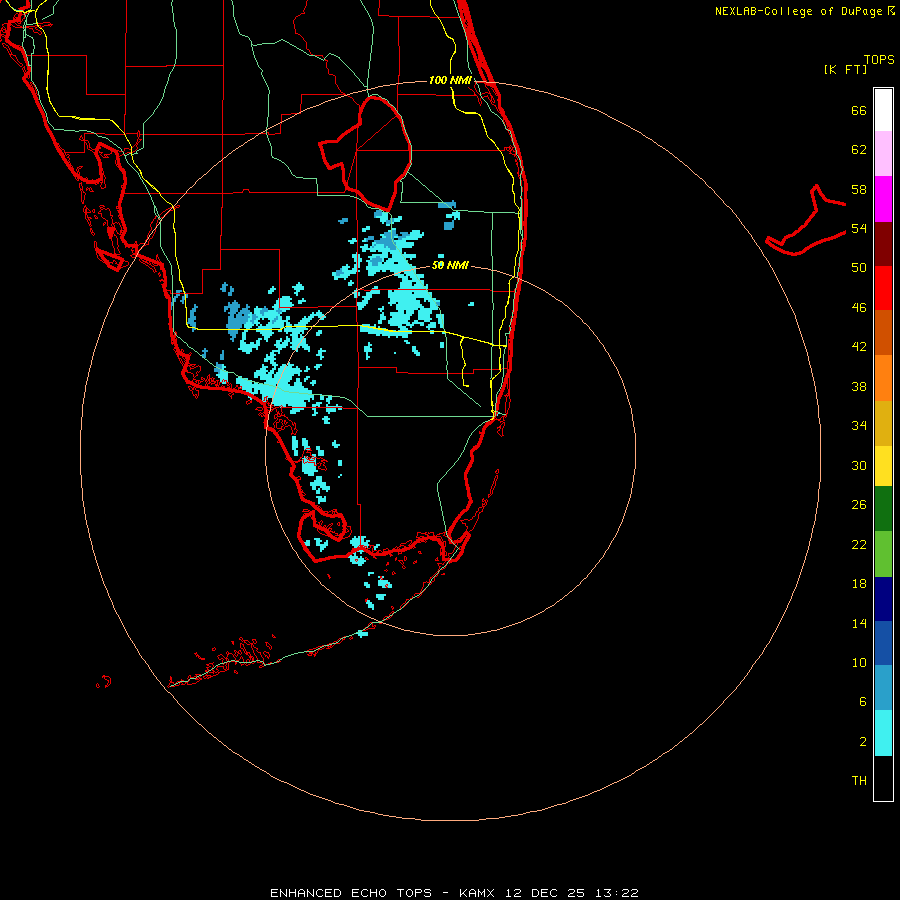Click the 42 value on the scale
The width and height of the screenshot is (900, 900).
pos(859,347)
